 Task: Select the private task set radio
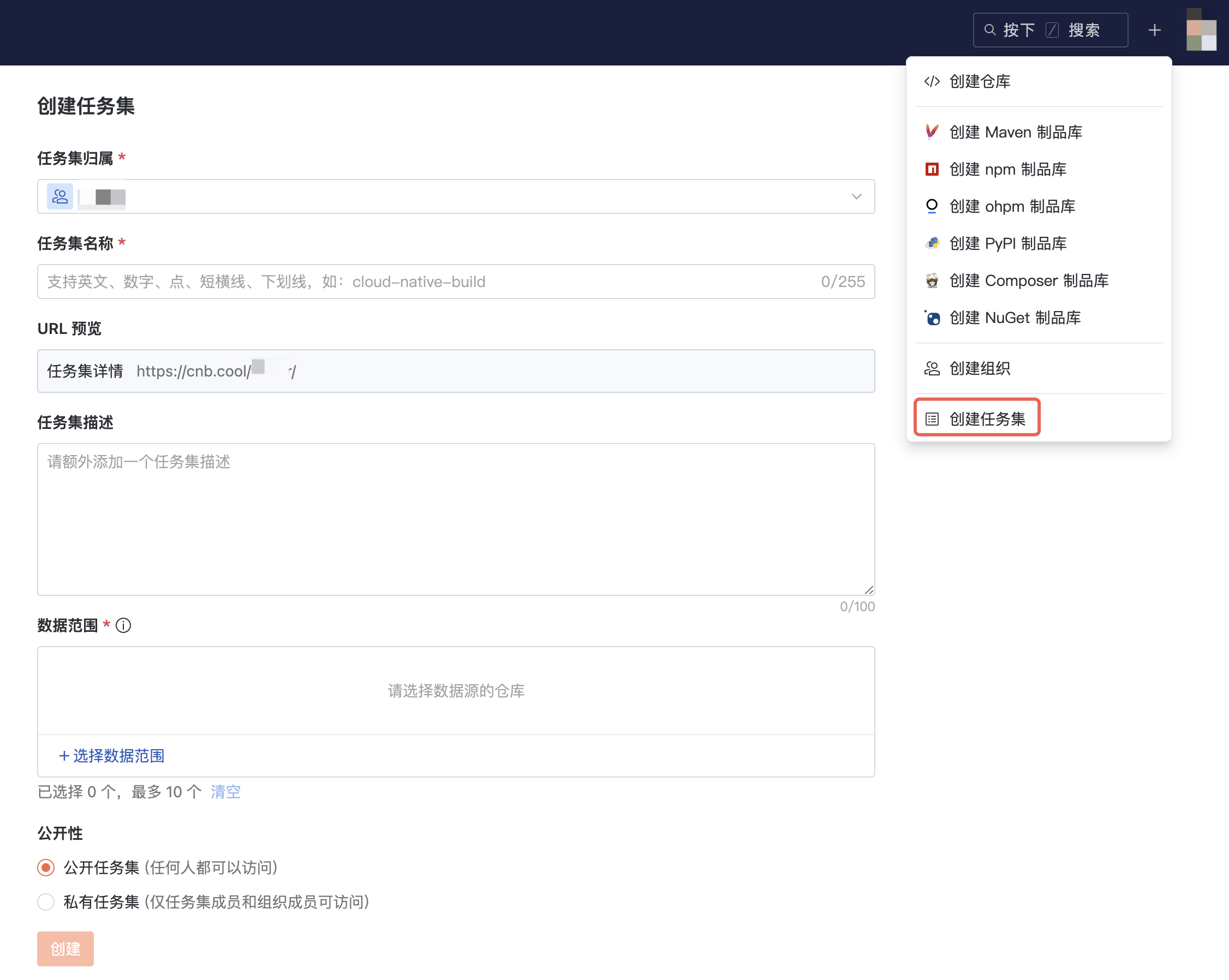(x=46, y=902)
